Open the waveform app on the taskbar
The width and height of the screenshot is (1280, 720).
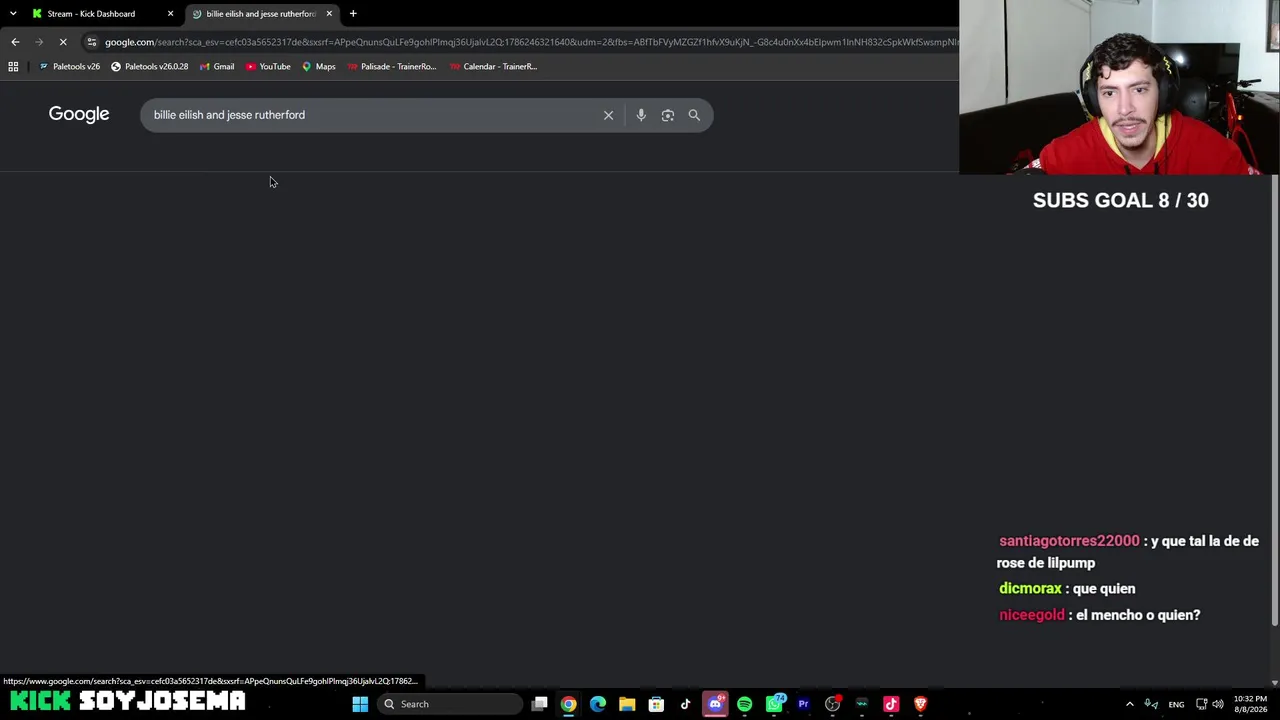pyautogui.click(x=862, y=704)
